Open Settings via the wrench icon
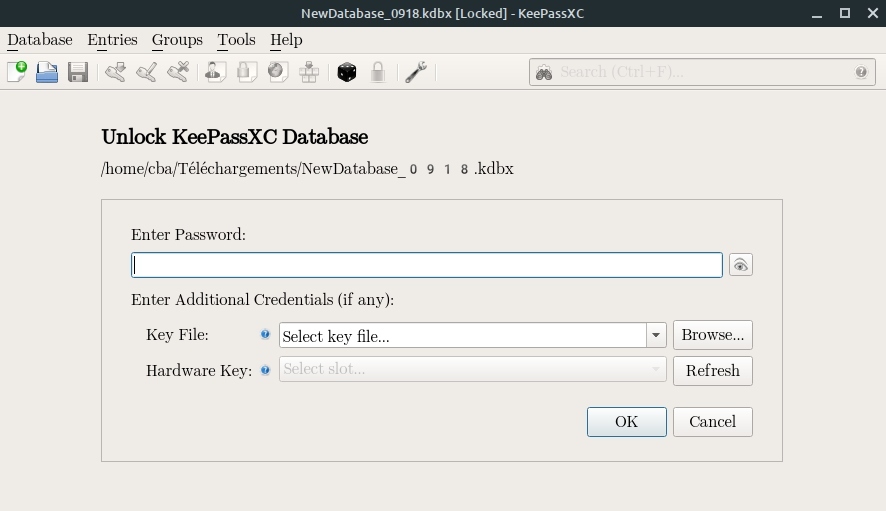This screenshot has height=511, width=886. (x=416, y=72)
